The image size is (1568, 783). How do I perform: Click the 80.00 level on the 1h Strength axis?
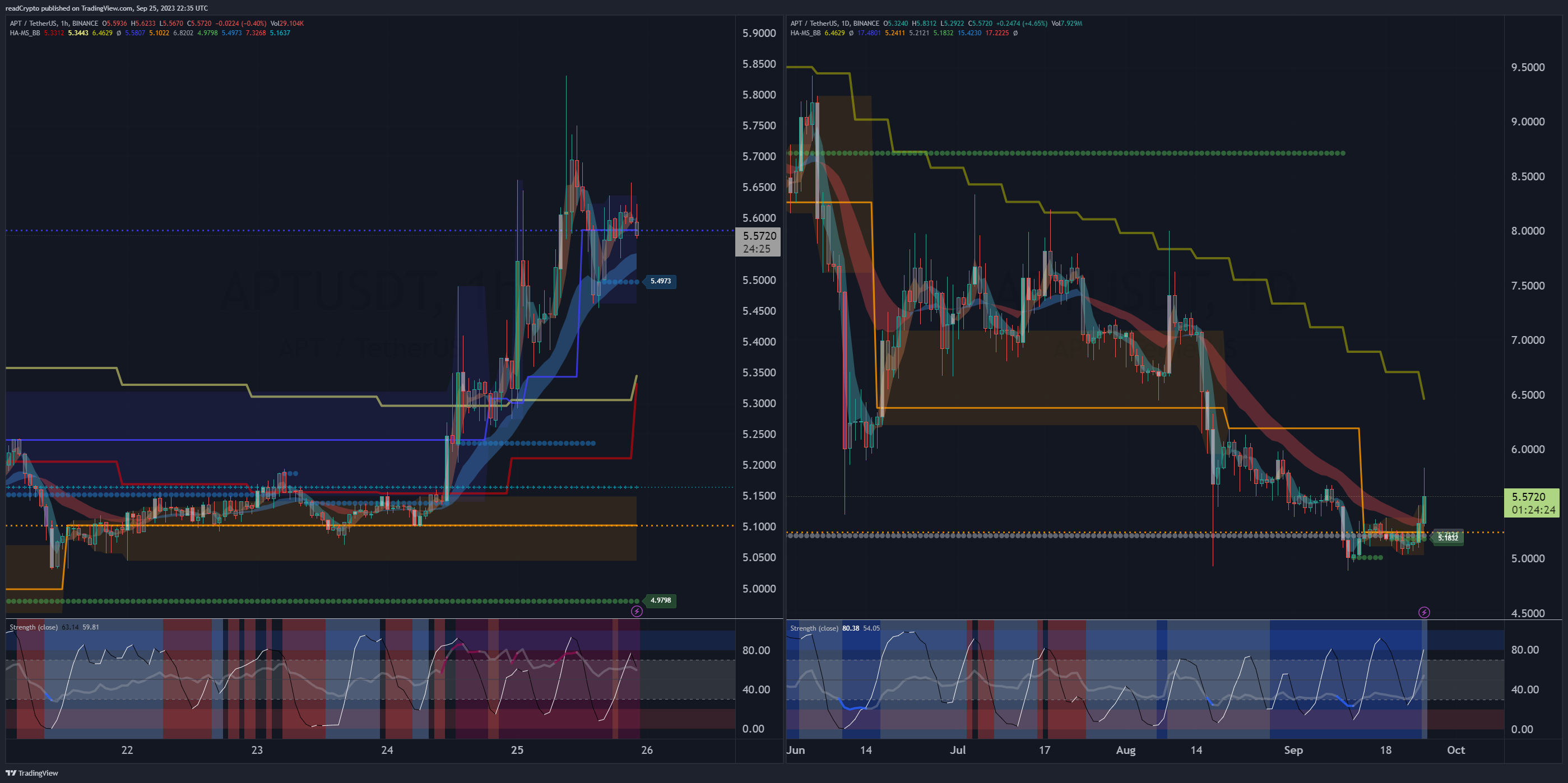click(756, 650)
